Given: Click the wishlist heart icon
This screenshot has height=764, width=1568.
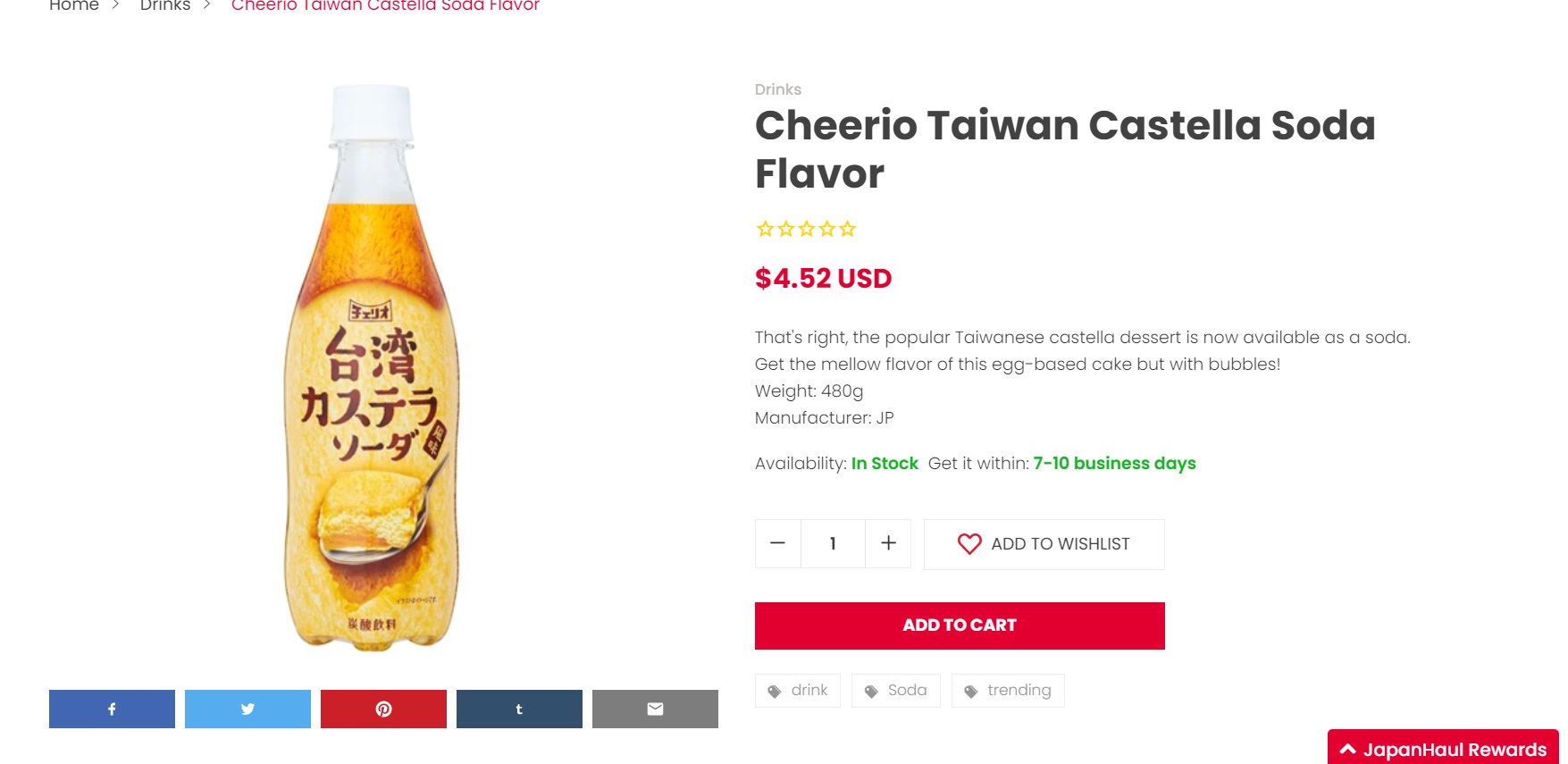Looking at the screenshot, I should (969, 544).
